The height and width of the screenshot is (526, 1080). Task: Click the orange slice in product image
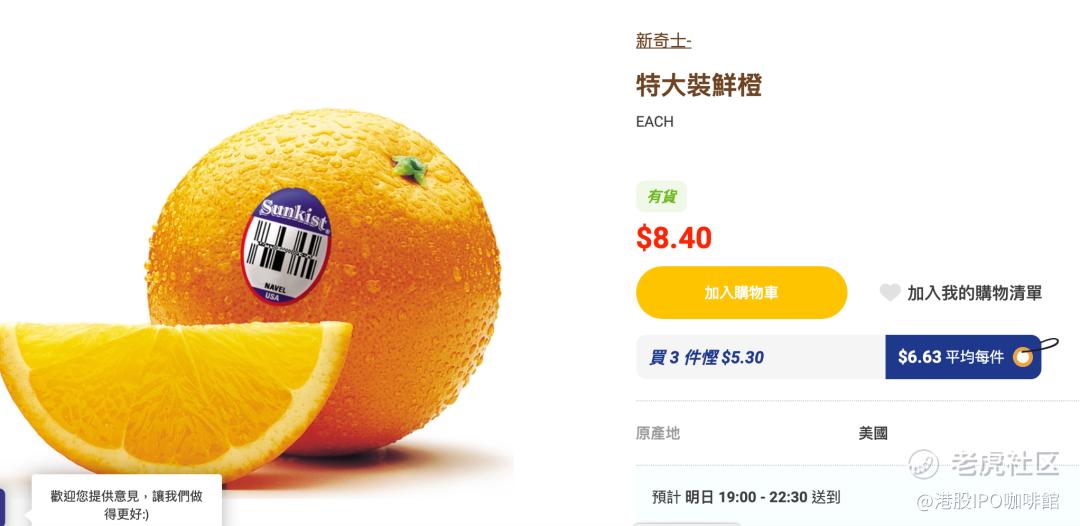(x=176, y=396)
